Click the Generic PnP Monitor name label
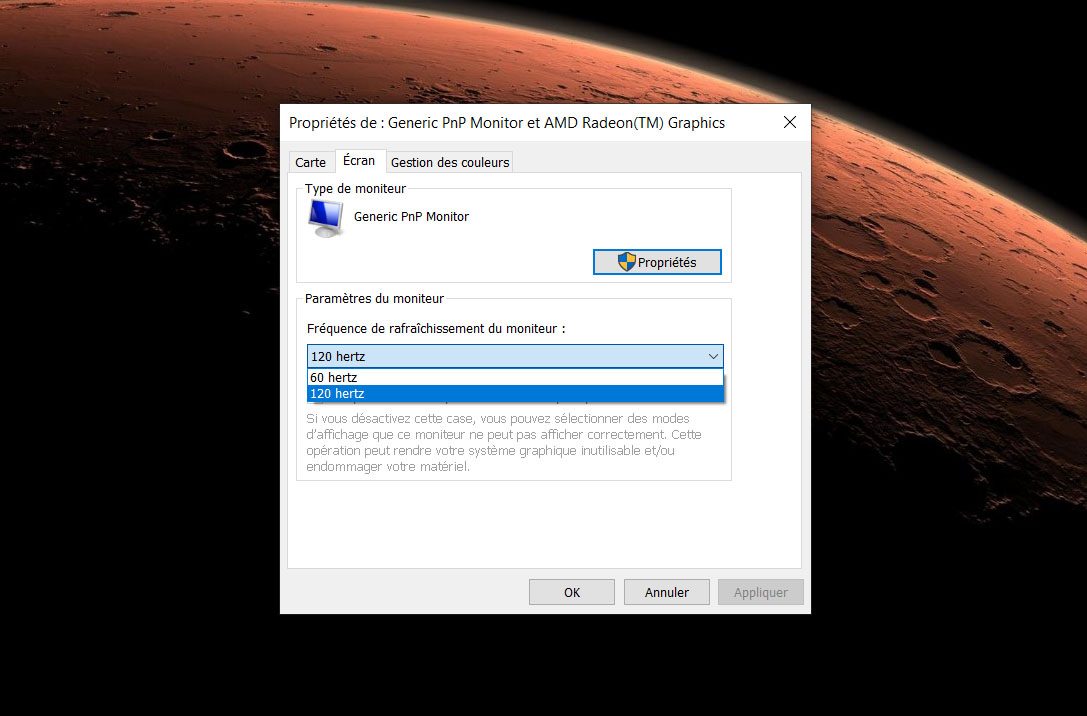 pos(411,217)
